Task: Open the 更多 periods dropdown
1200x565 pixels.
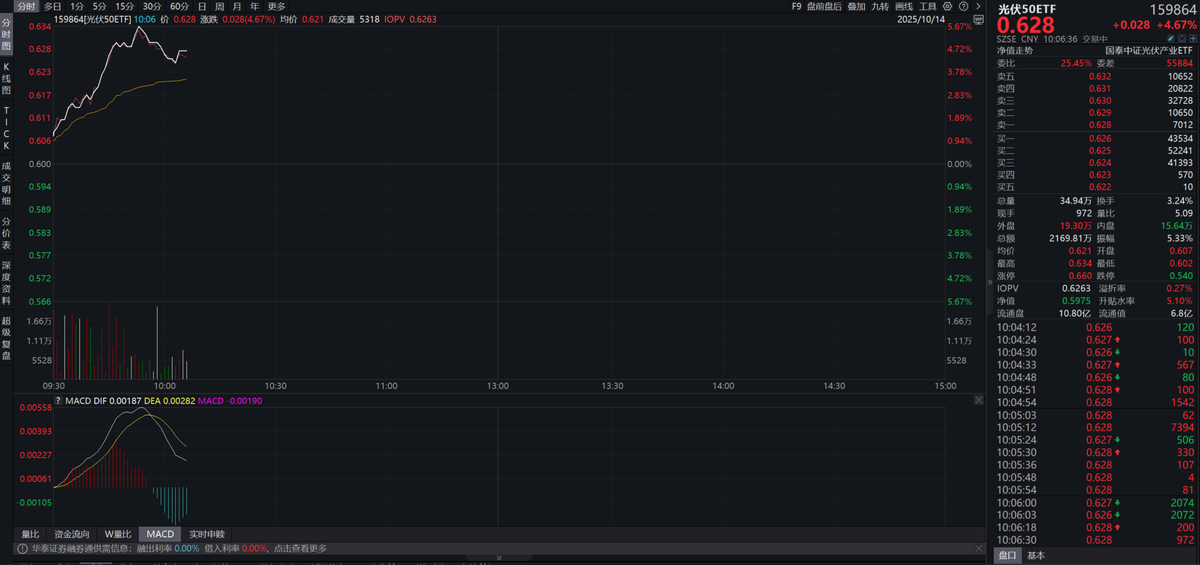Action: (x=276, y=6)
